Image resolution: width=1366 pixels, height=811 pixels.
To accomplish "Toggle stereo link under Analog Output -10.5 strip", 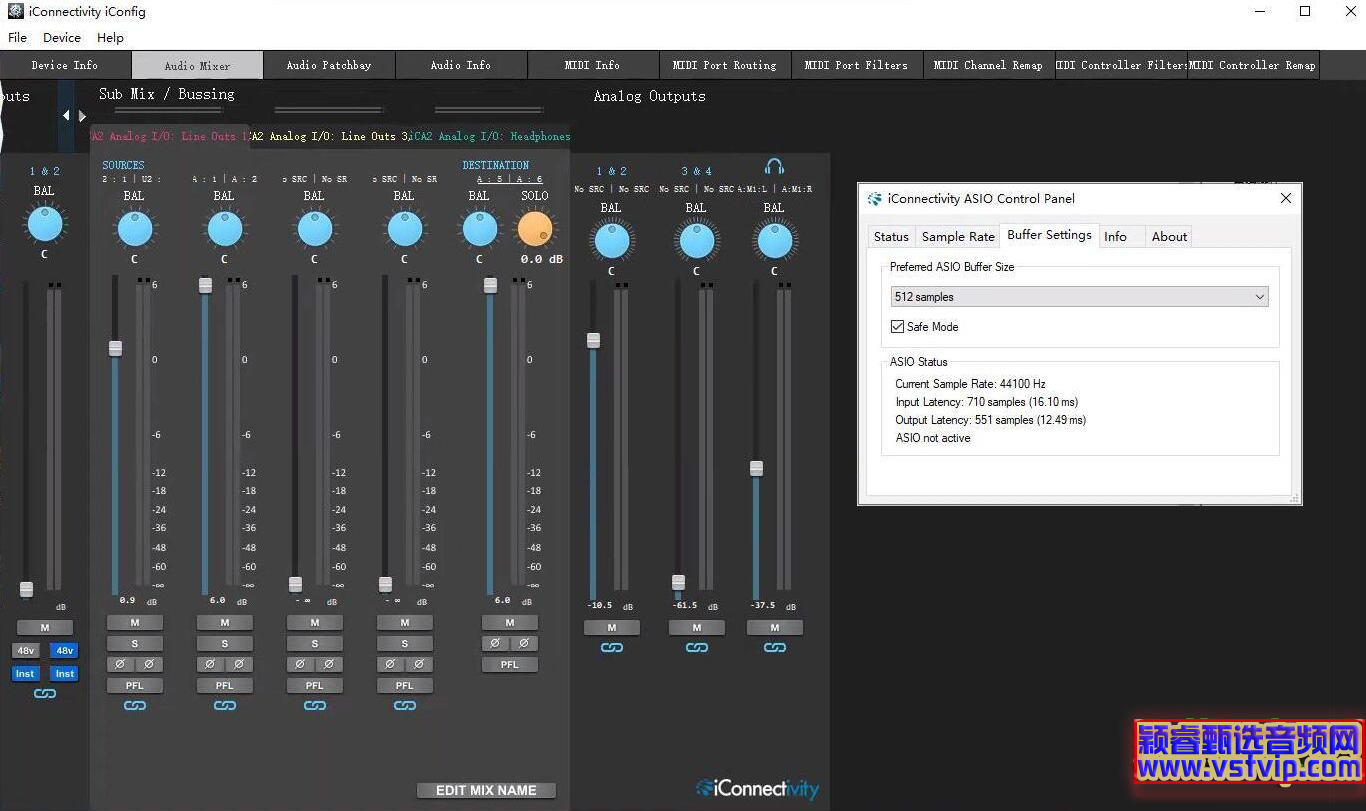I will (x=612, y=648).
